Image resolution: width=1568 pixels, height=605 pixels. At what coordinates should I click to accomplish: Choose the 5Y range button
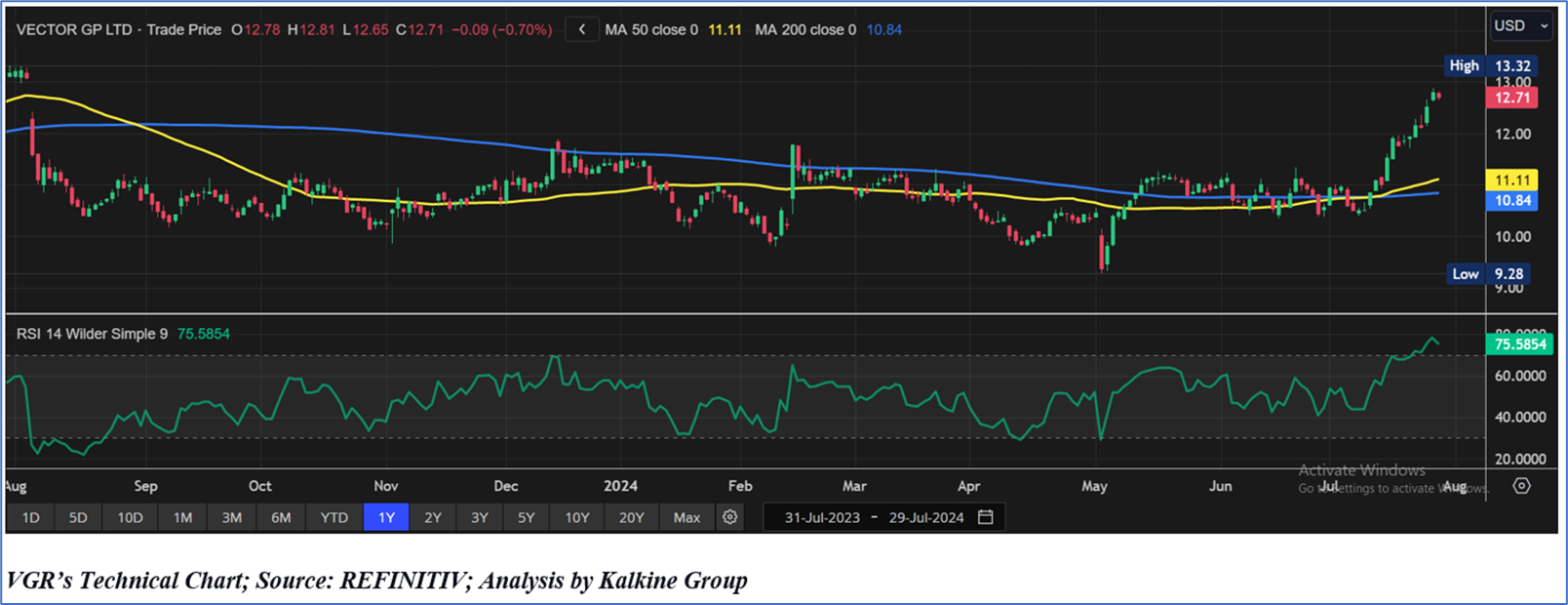coord(527,517)
